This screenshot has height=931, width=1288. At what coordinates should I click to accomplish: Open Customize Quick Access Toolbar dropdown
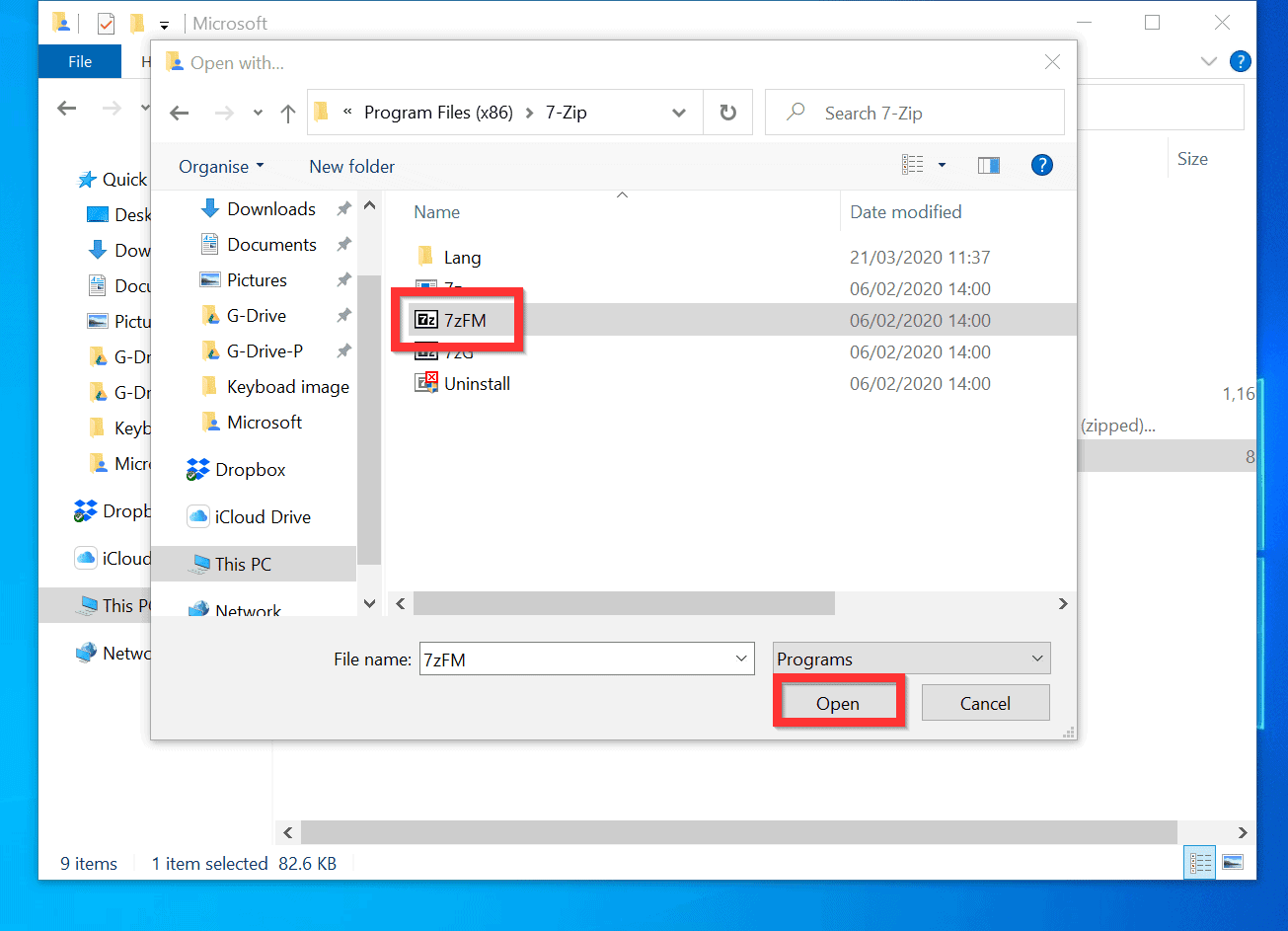click(164, 24)
